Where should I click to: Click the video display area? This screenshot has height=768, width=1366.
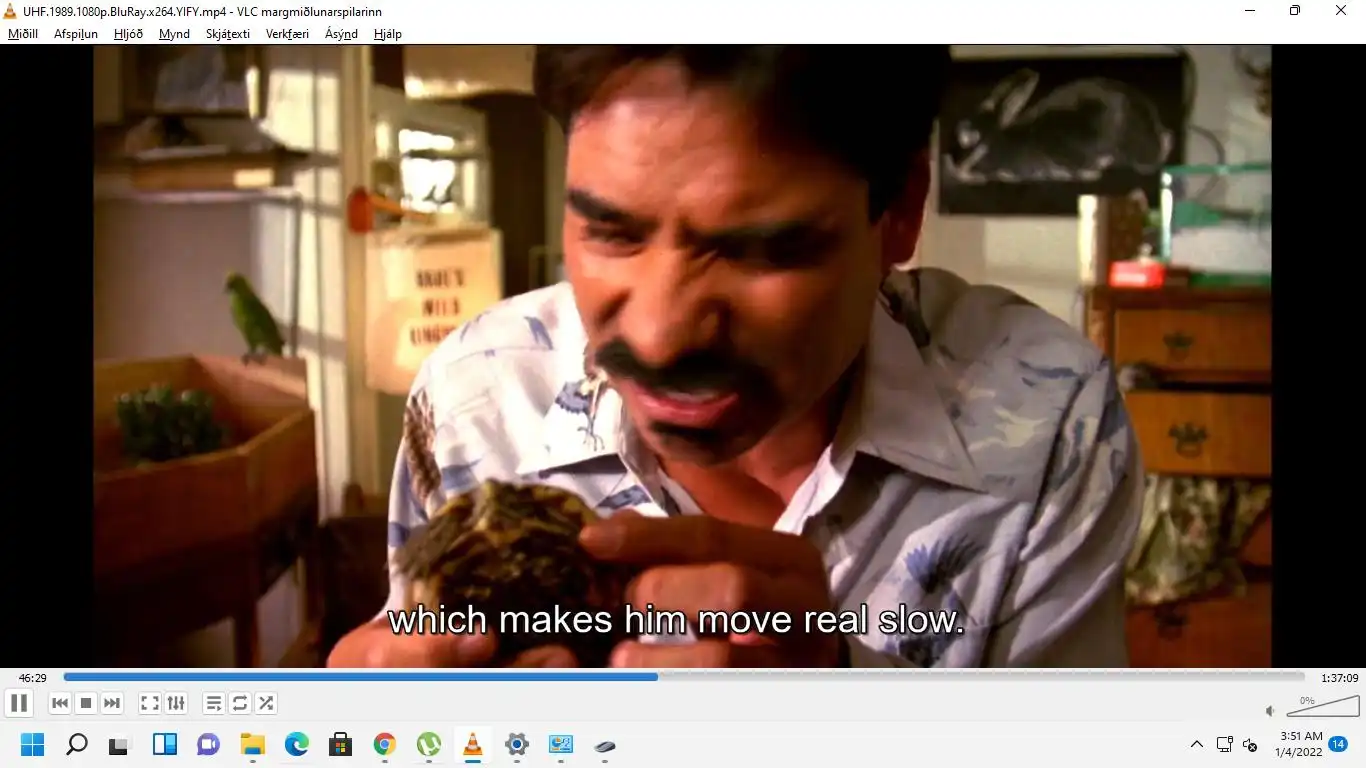point(683,356)
